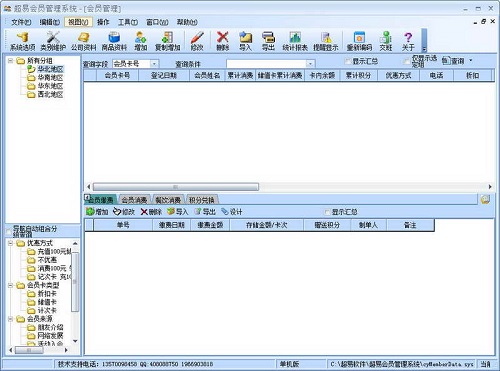This screenshot has width=500, height=371.
Task: Open 系统选项 system options from toolbar
Action: (22, 41)
